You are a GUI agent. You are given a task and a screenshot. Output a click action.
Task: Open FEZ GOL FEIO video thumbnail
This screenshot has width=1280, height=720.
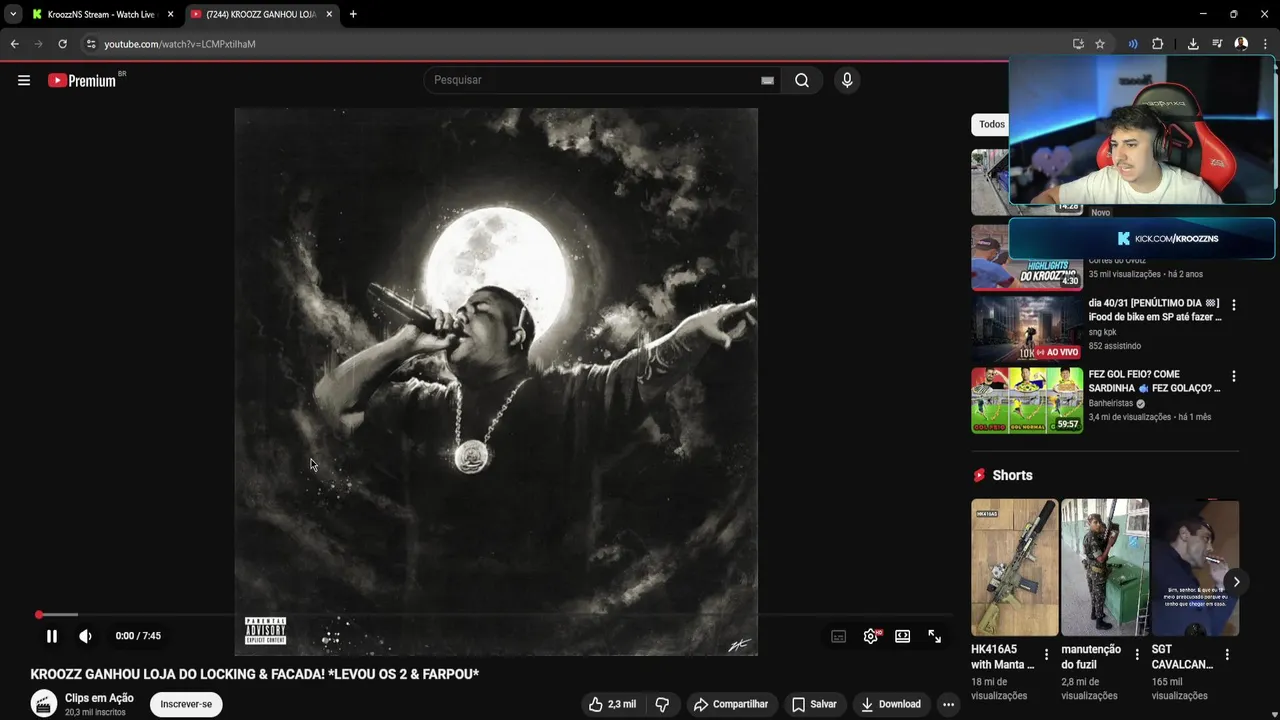[1027, 400]
